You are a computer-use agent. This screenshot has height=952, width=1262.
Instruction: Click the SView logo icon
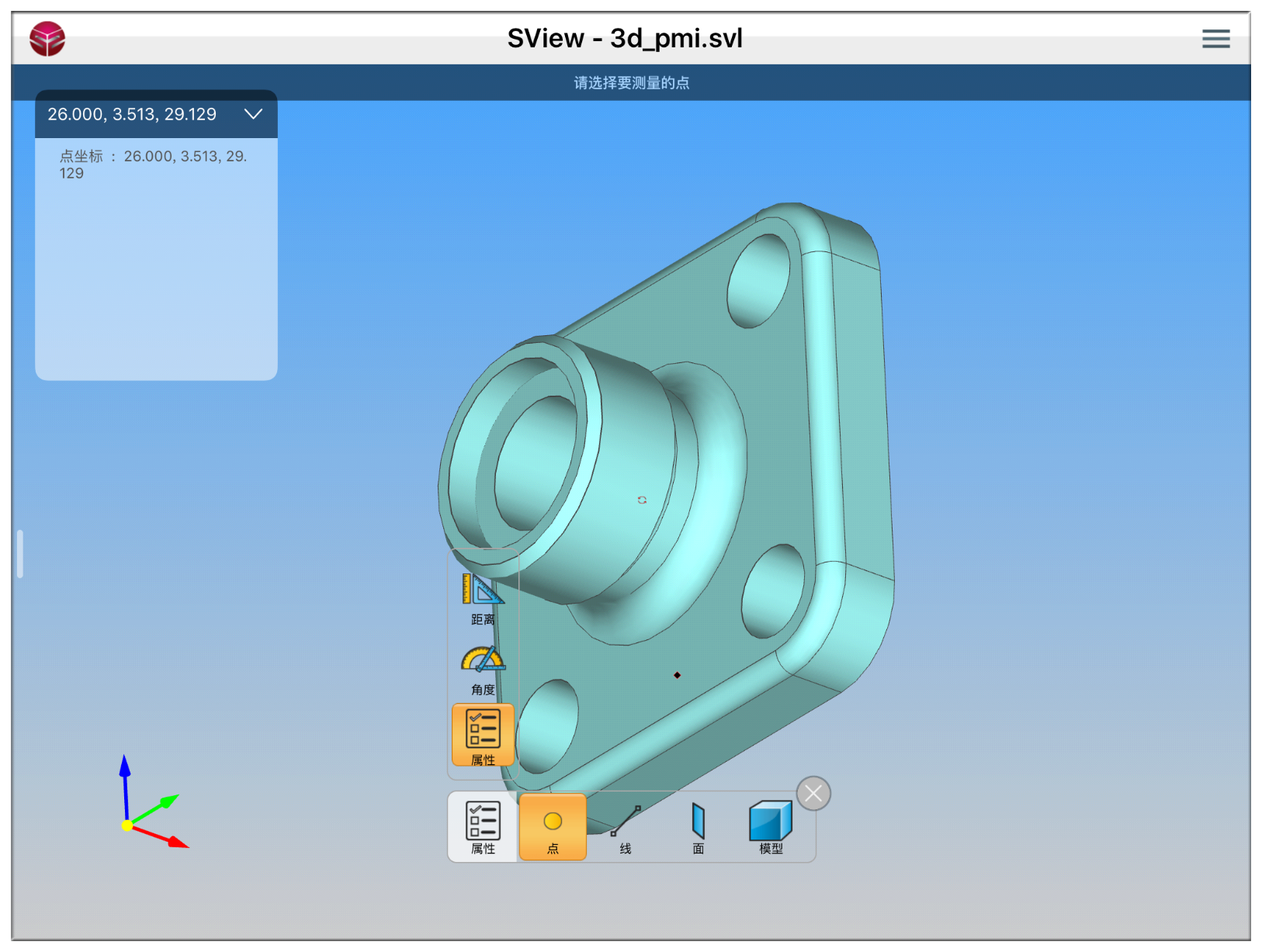pyautogui.click(x=47, y=39)
